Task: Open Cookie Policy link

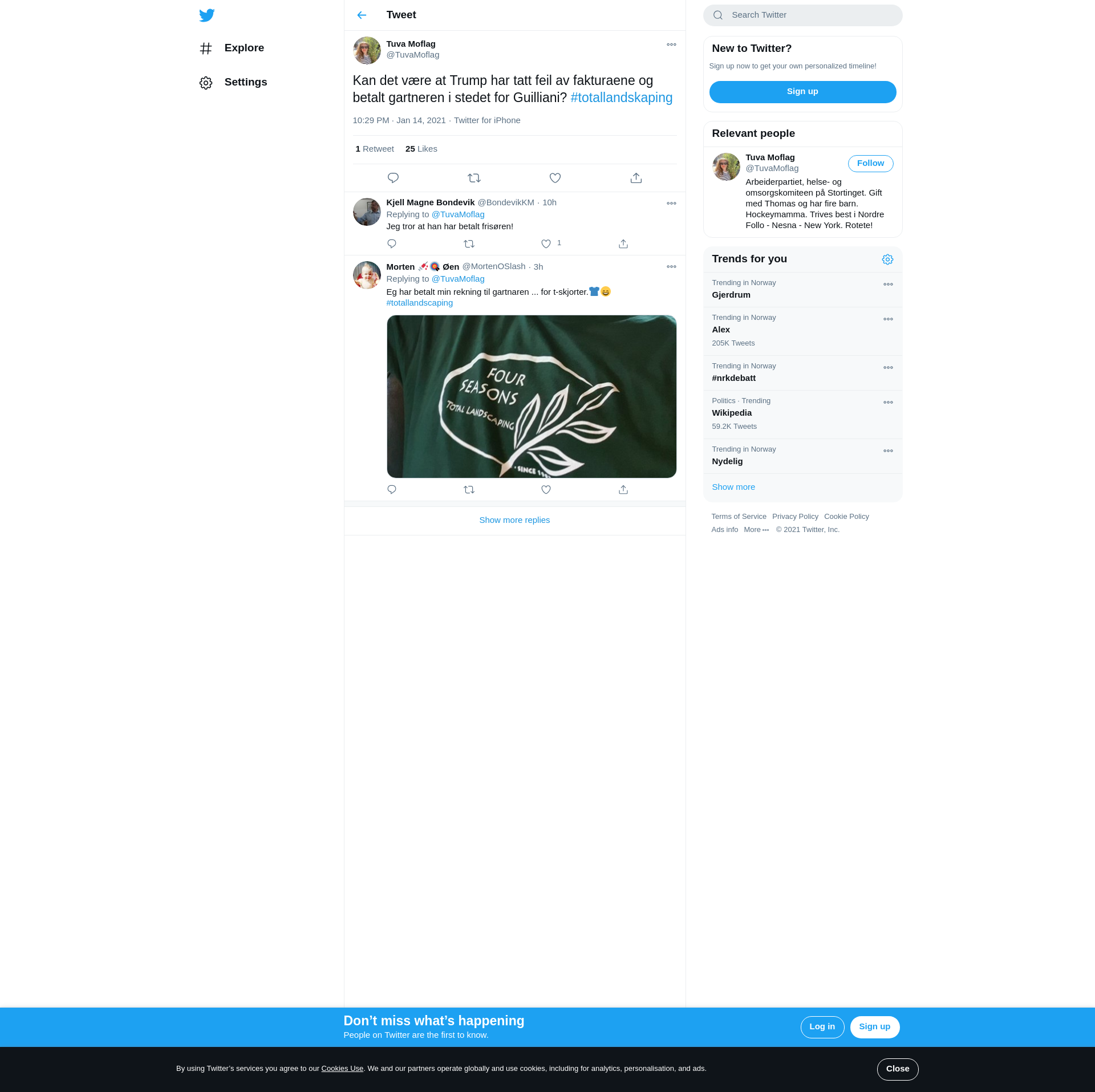Action: 846,517
